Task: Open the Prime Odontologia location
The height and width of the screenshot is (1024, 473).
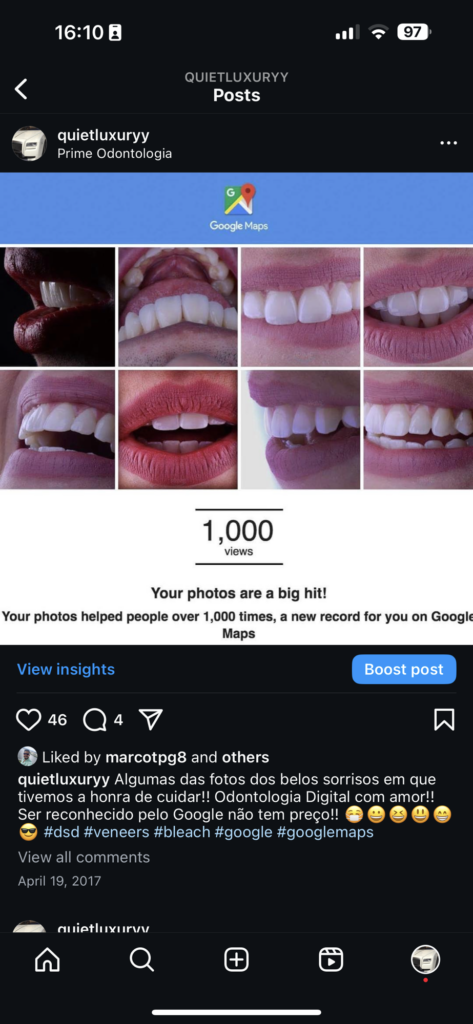Action: point(114,154)
